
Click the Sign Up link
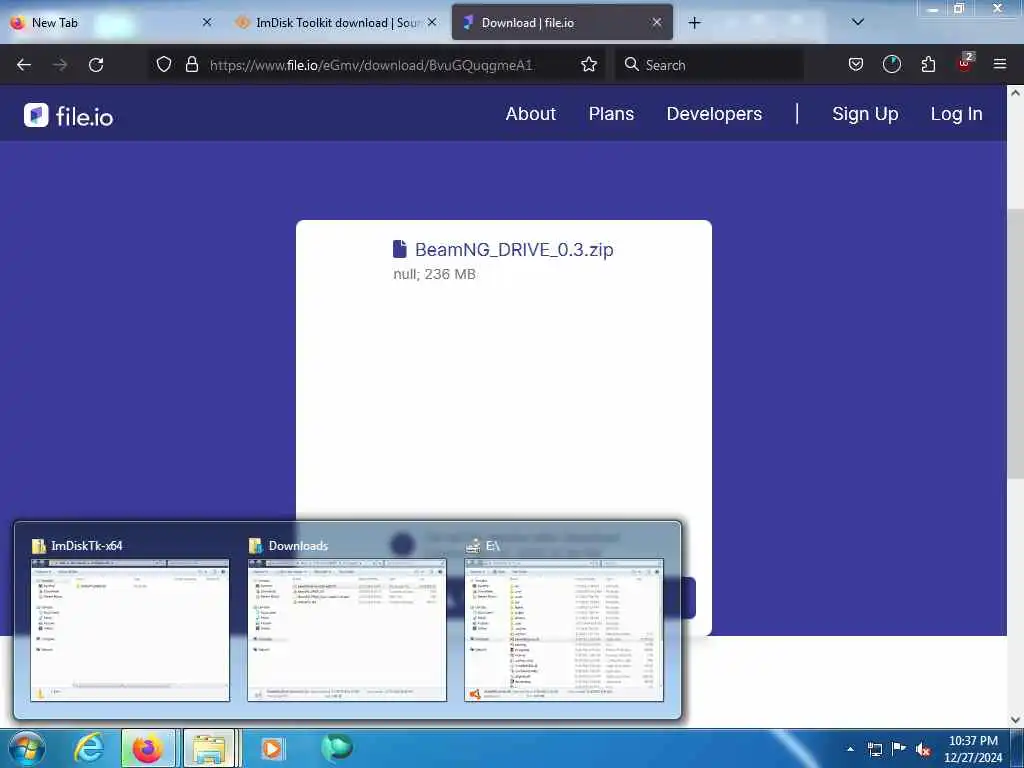click(x=865, y=114)
